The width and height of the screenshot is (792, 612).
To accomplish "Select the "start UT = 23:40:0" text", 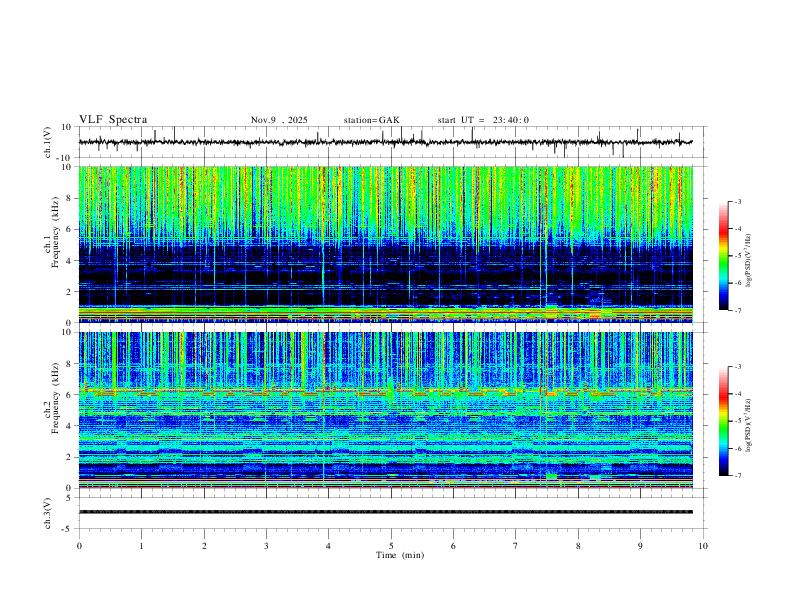I will pos(483,120).
